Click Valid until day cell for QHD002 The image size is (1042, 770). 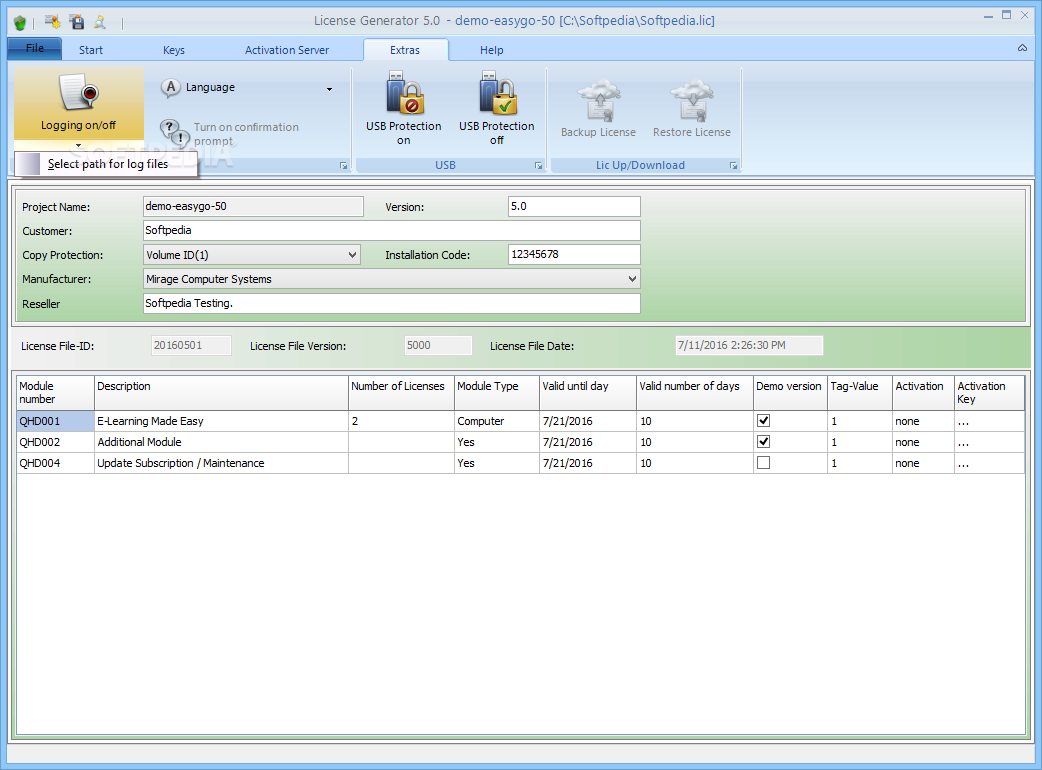(x=588, y=442)
